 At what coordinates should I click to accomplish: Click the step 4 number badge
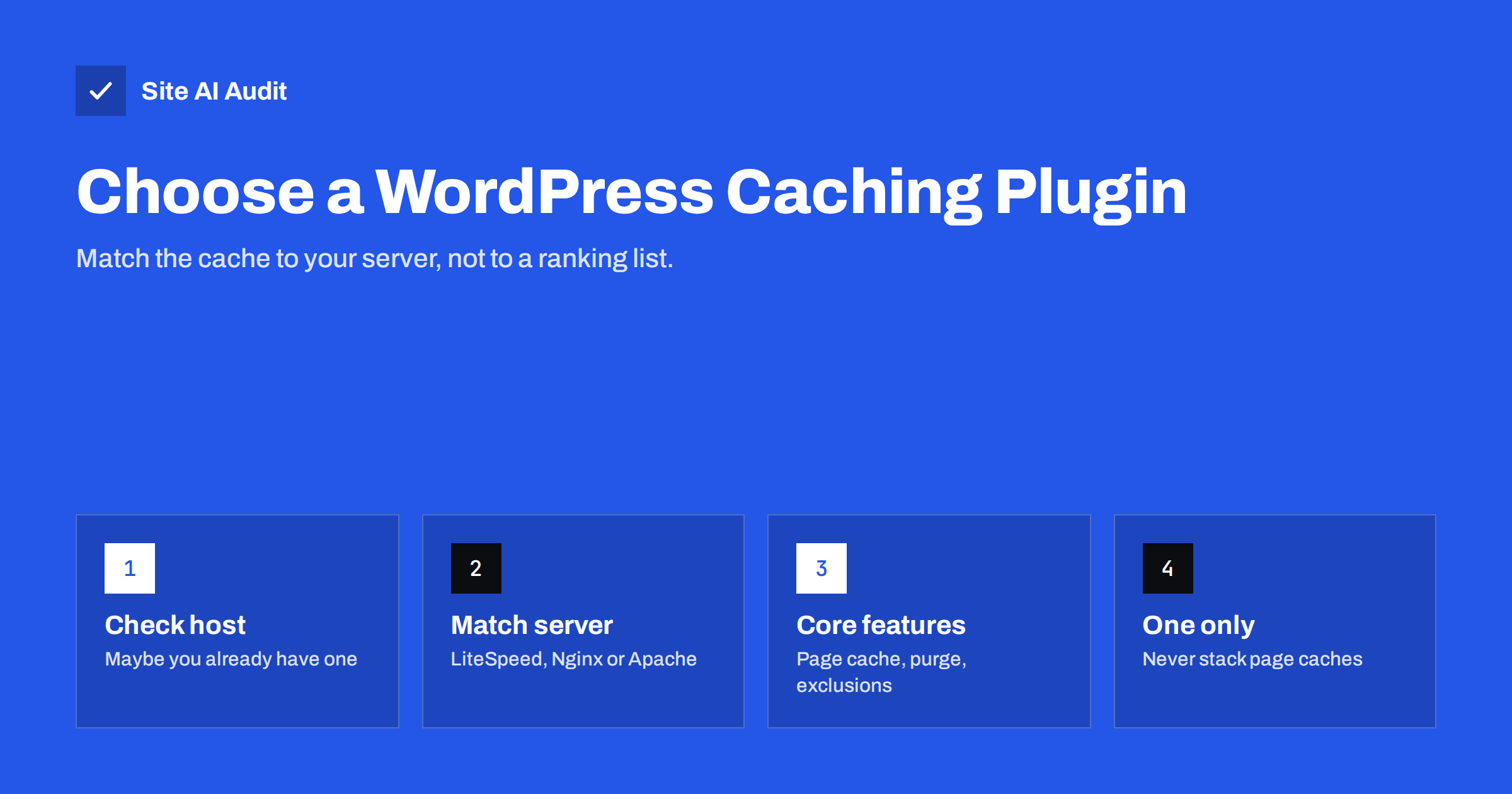(1168, 568)
